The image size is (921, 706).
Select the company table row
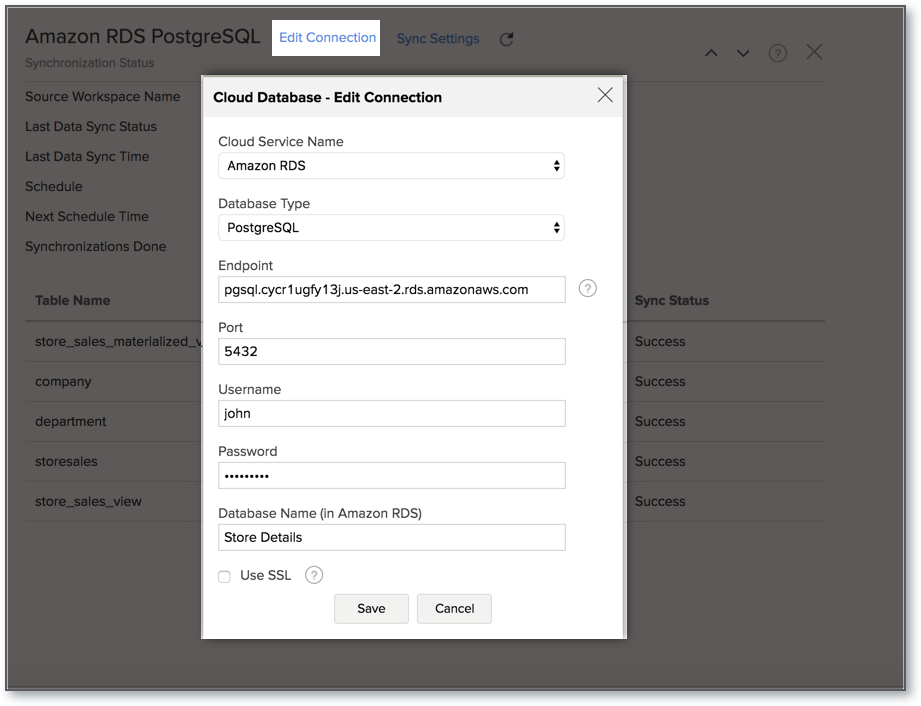pos(113,382)
